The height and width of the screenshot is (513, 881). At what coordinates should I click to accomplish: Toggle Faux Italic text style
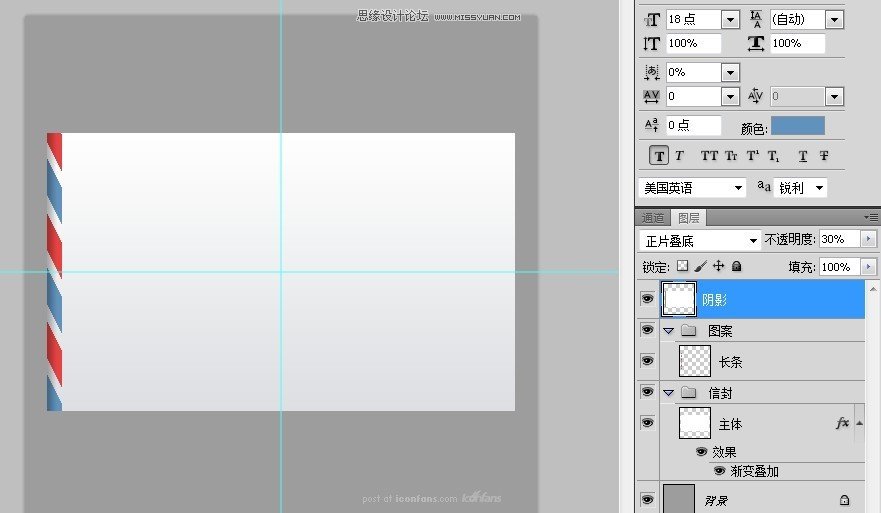tap(679, 156)
